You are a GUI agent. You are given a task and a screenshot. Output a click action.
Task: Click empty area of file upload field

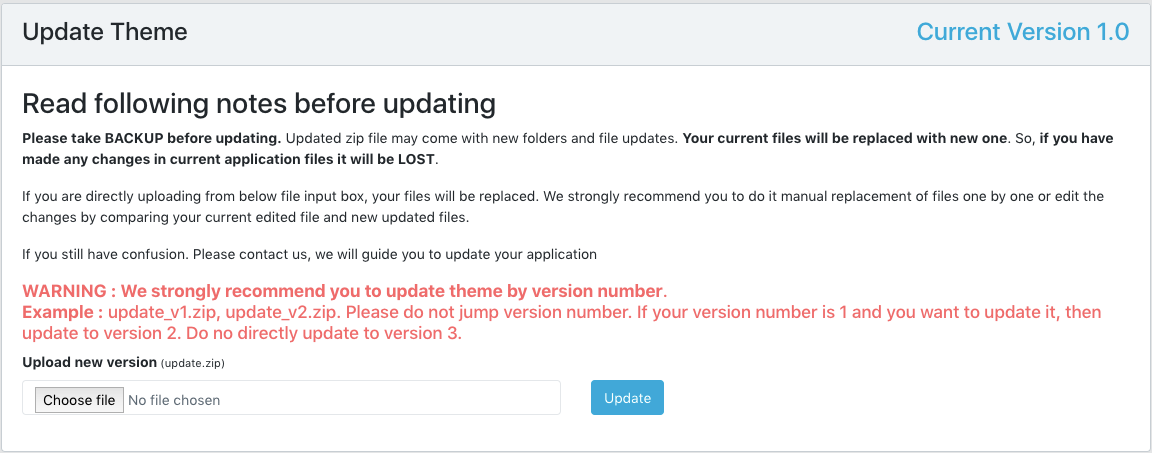400,398
